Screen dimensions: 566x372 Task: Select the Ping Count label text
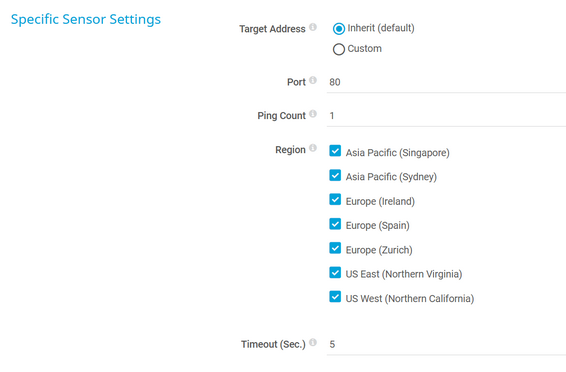[281, 115]
